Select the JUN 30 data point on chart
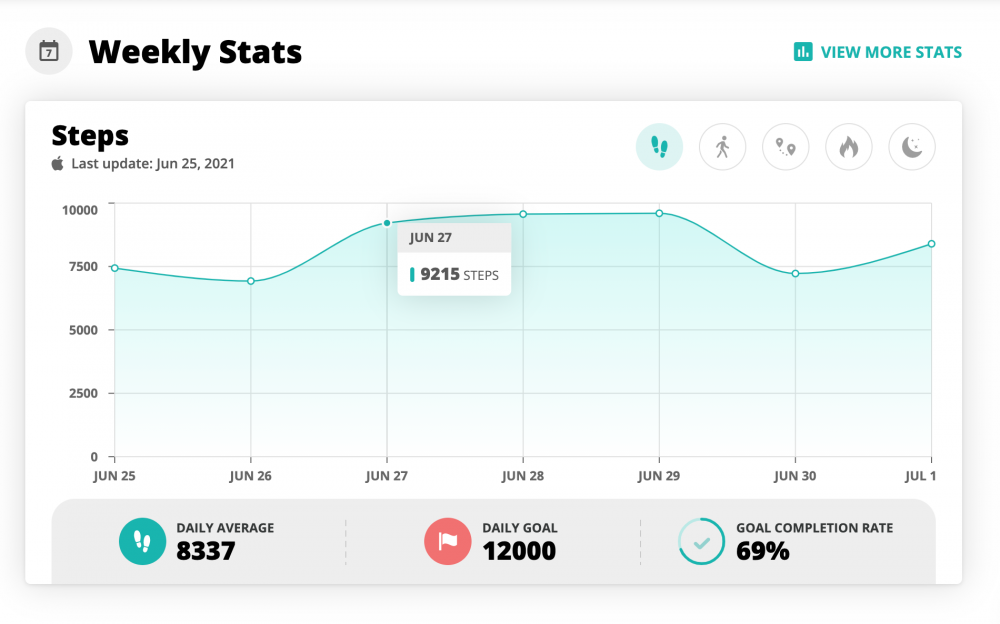Viewport: 1000px width, 624px height. tap(795, 273)
